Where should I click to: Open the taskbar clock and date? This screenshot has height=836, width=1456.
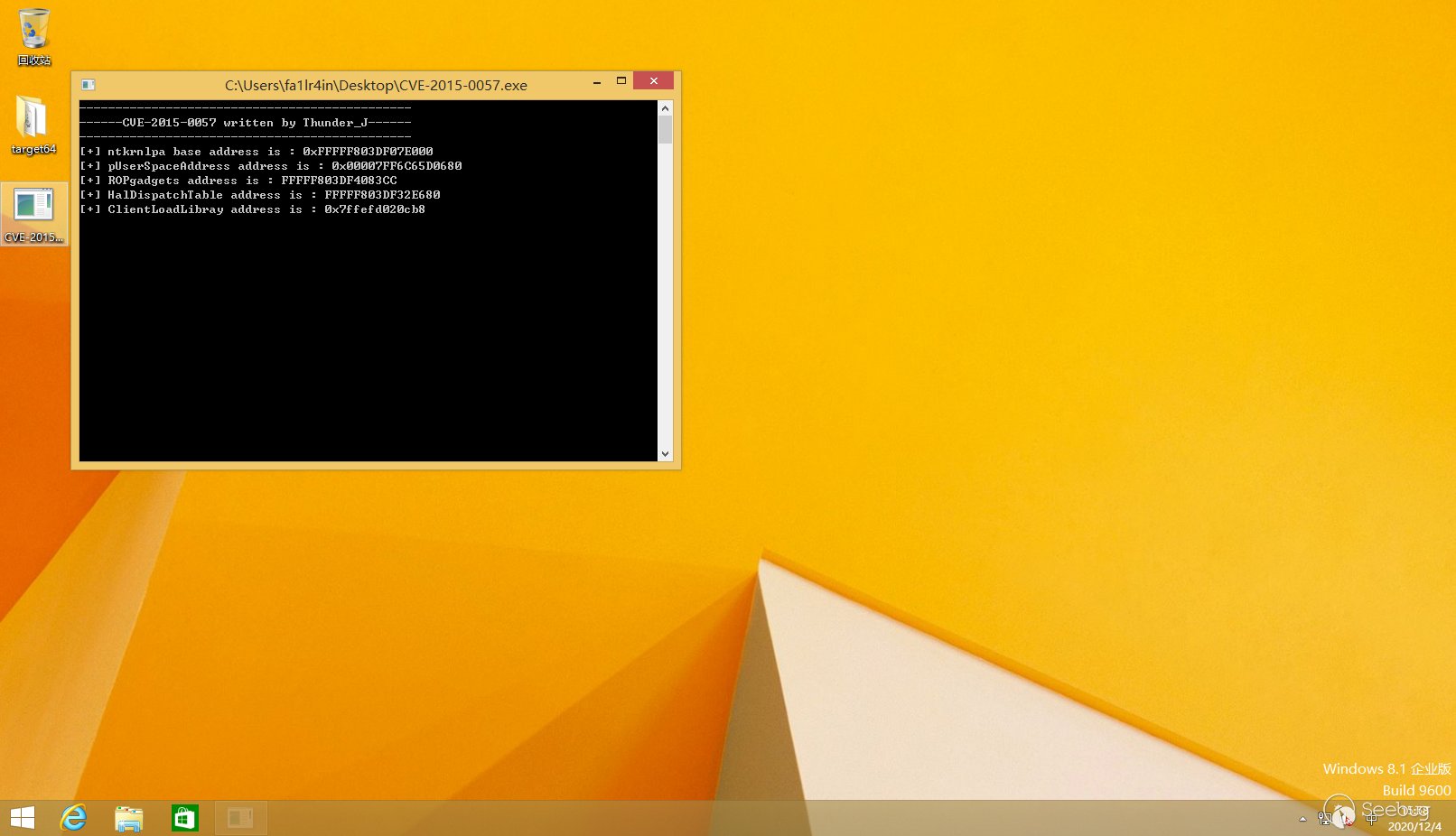point(1414,819)
